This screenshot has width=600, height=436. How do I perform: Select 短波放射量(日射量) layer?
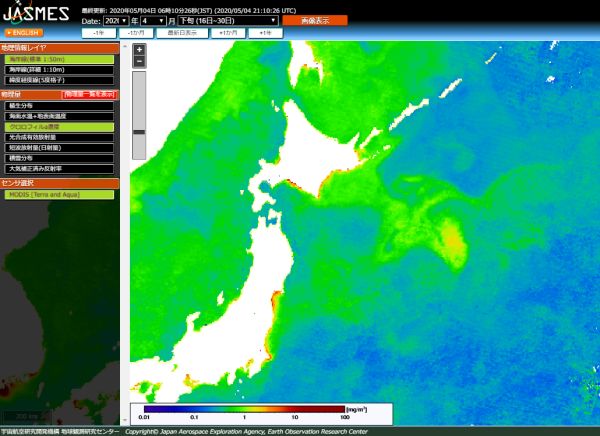59,148
